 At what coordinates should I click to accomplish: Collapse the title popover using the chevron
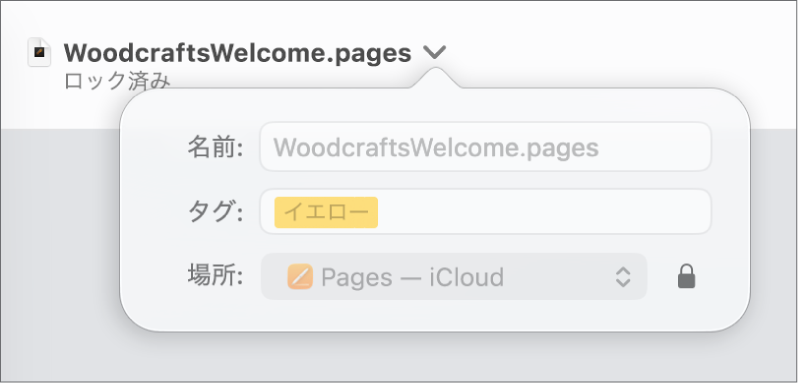pyautogui.click(x=434, y=52)
